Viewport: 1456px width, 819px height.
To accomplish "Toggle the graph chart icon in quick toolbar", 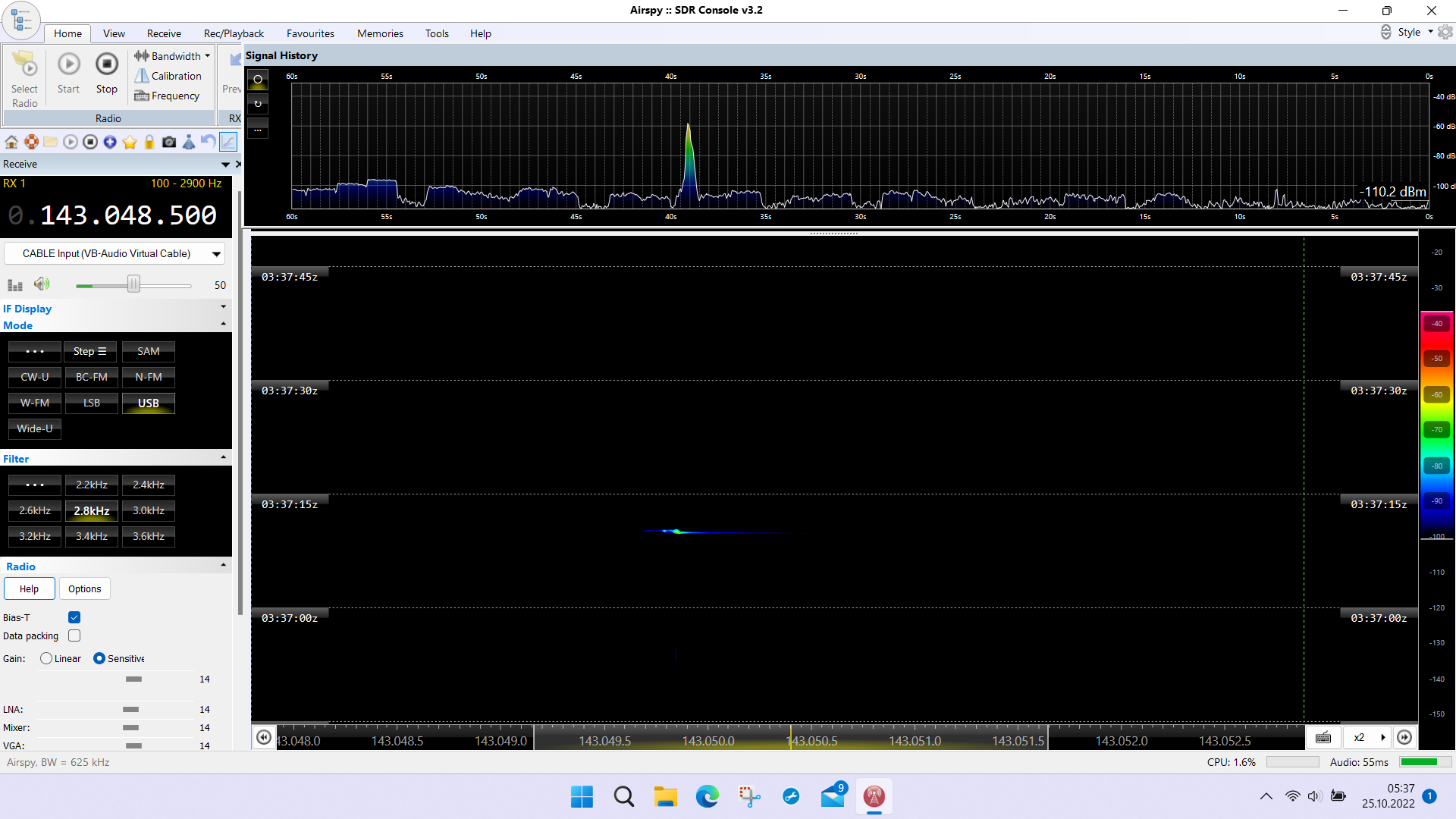I will point(228,142).
